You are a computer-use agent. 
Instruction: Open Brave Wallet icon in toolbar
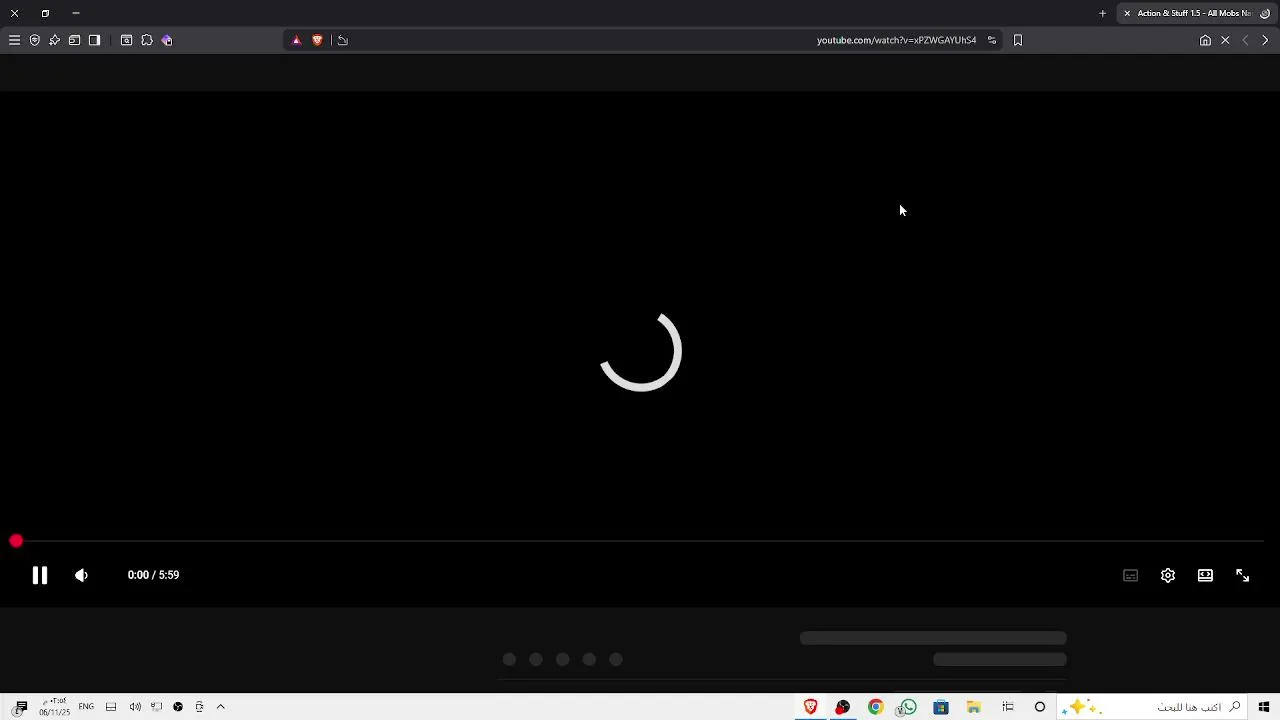tap(75, 40)
